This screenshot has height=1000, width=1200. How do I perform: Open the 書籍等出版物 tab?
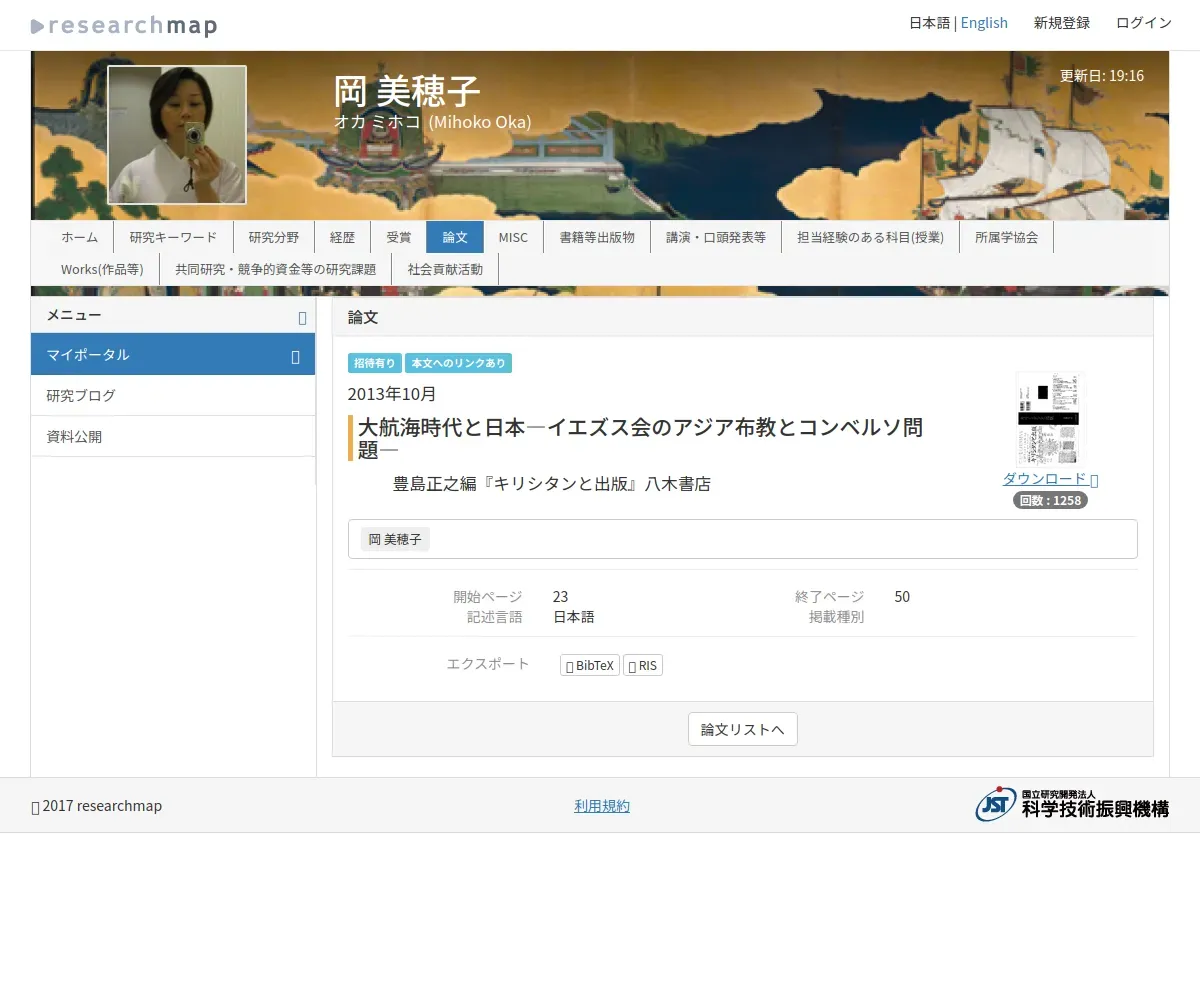coord(597,237)
